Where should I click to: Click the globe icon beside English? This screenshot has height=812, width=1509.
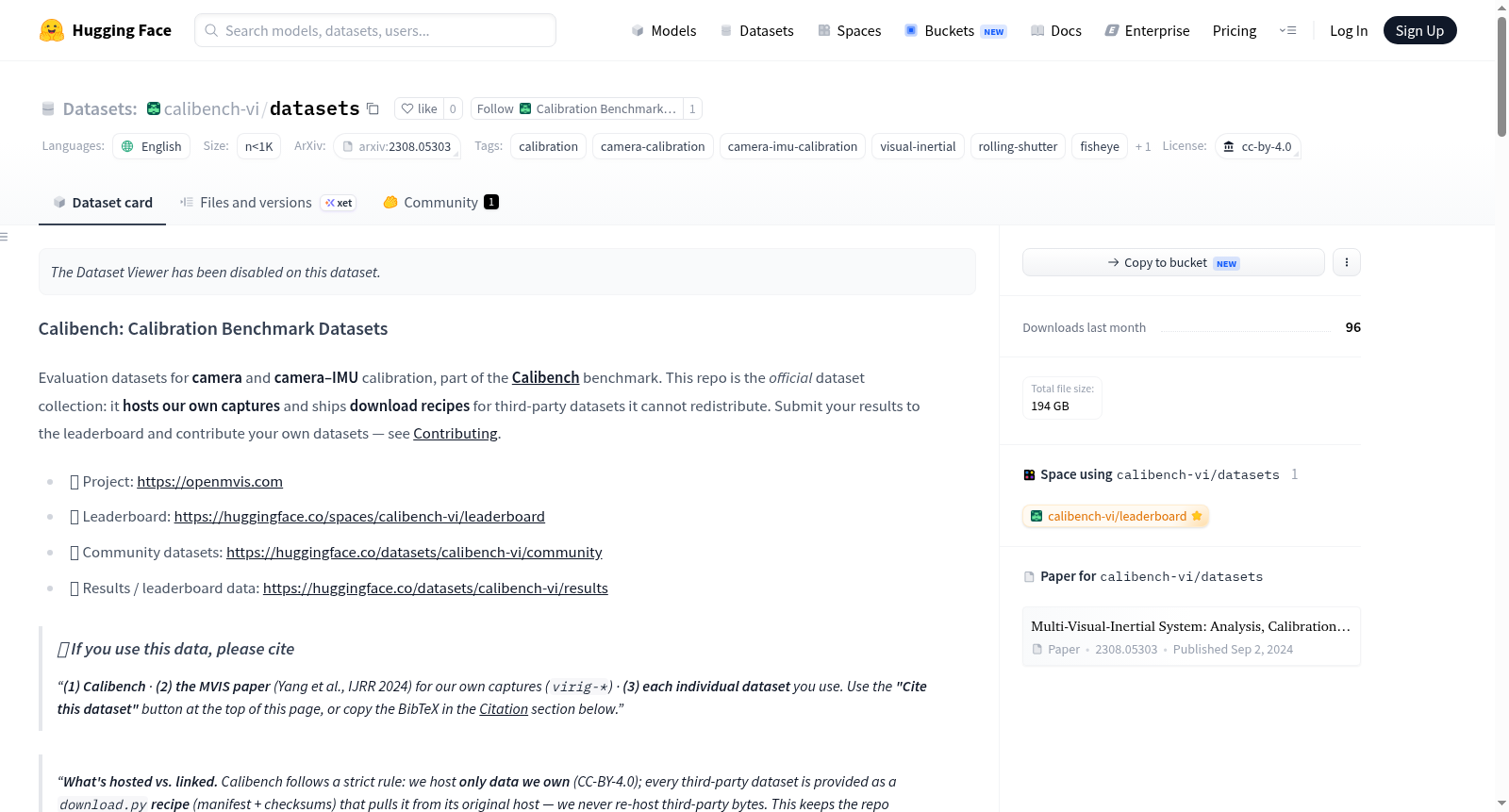click(x=128, y=146)
